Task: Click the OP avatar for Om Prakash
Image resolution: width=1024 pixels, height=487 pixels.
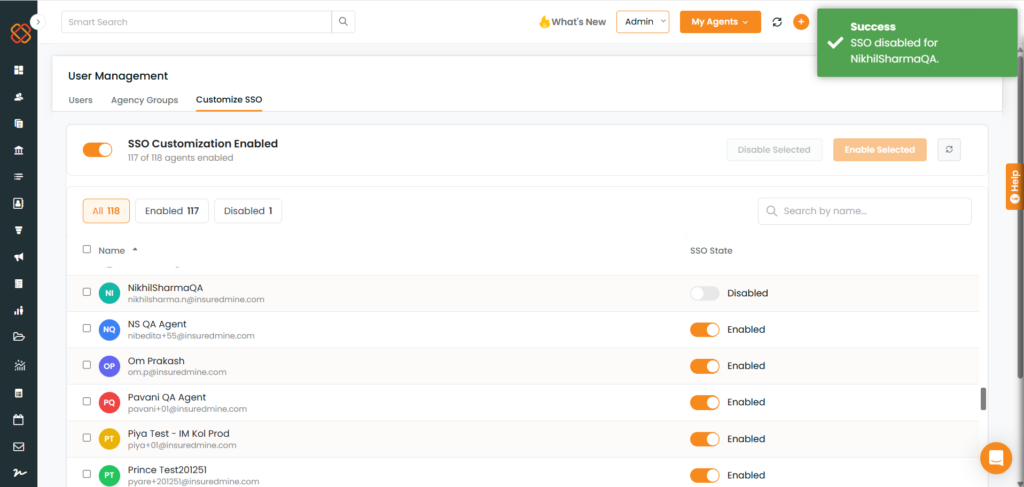Action: coord(109,366)
